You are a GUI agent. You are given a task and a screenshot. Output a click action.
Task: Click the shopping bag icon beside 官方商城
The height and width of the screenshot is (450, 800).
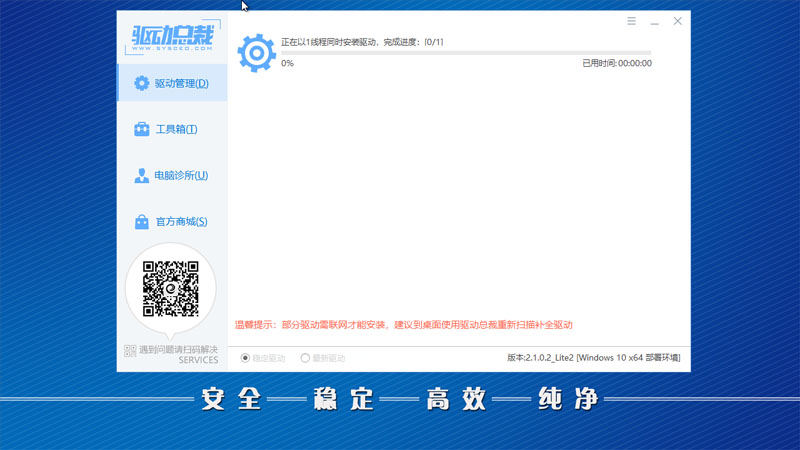tap(141, 221)
